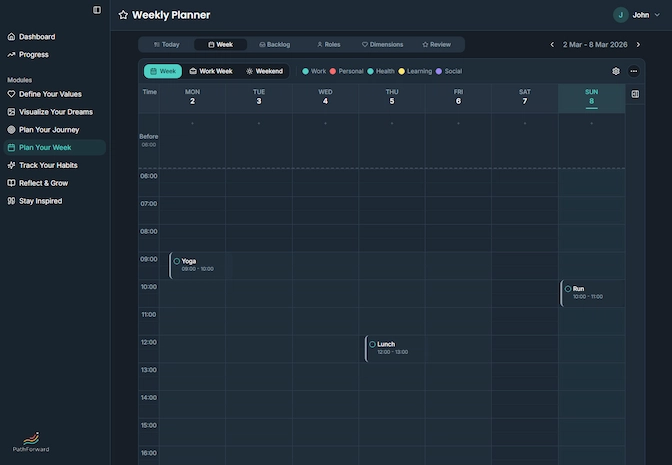Expand John user menu chevron

click(657, 15)
